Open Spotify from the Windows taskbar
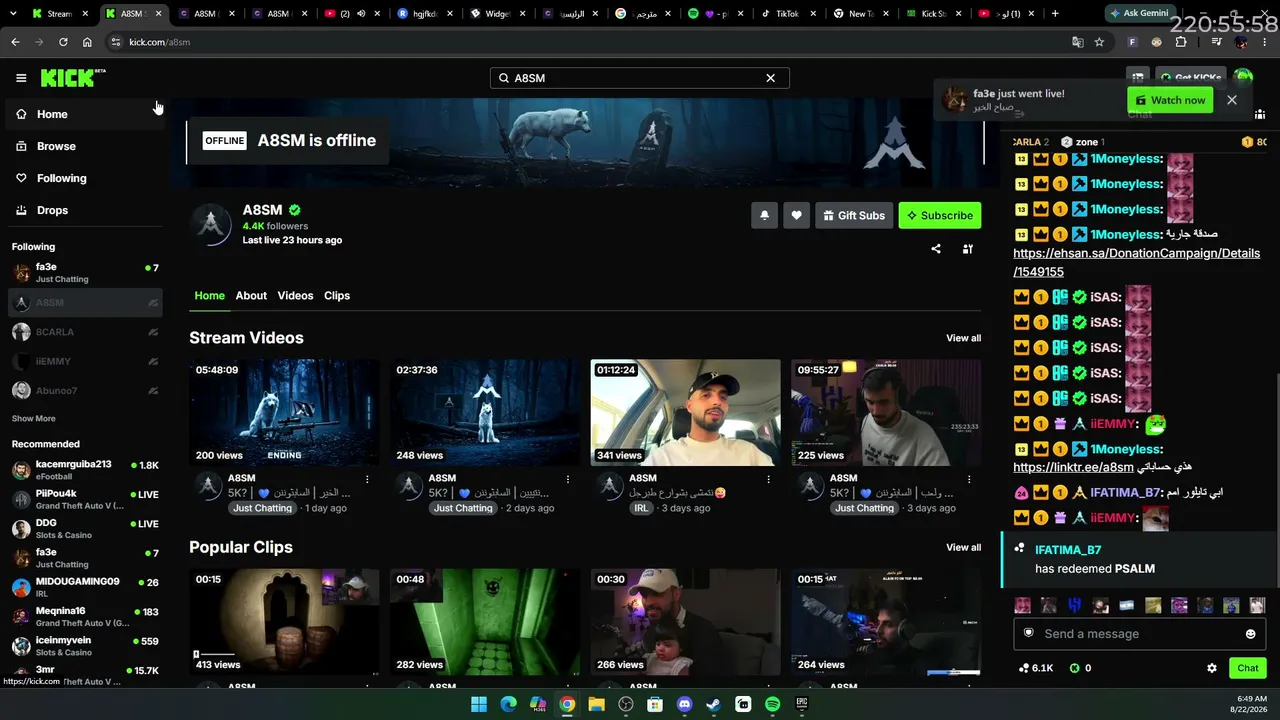 click(772, 704)
